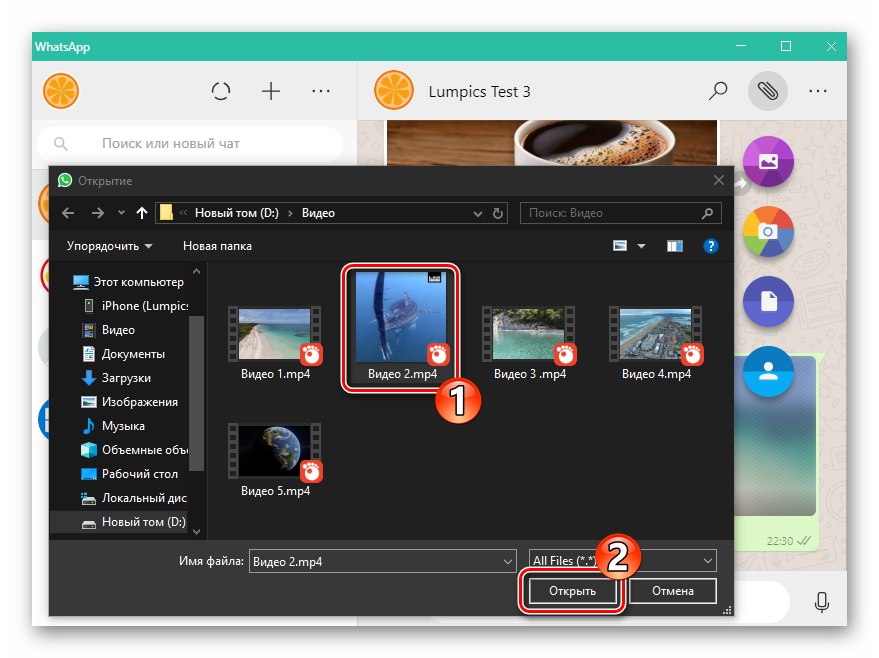Image resolution: width=879 pixels, height=658 pixels.
Task: Click Новый том (D:) in address path
Action: (237, 213)
